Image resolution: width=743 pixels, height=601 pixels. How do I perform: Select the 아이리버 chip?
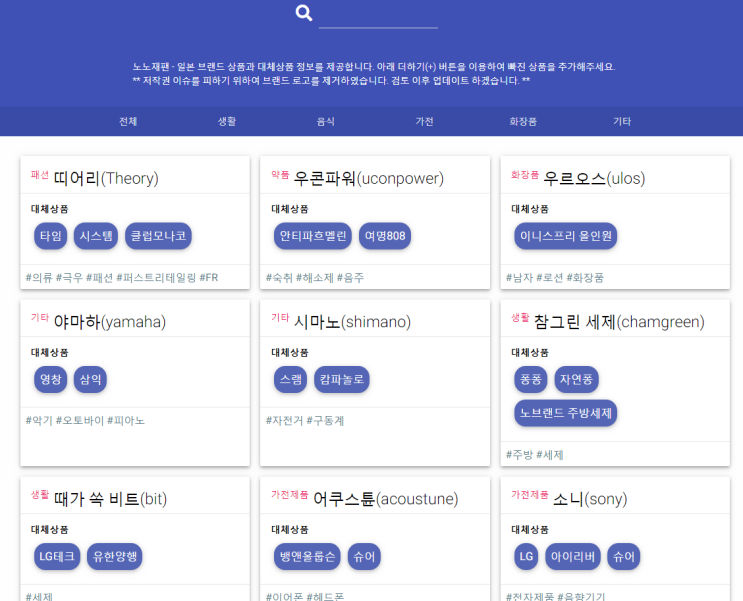tap(573, 556)
